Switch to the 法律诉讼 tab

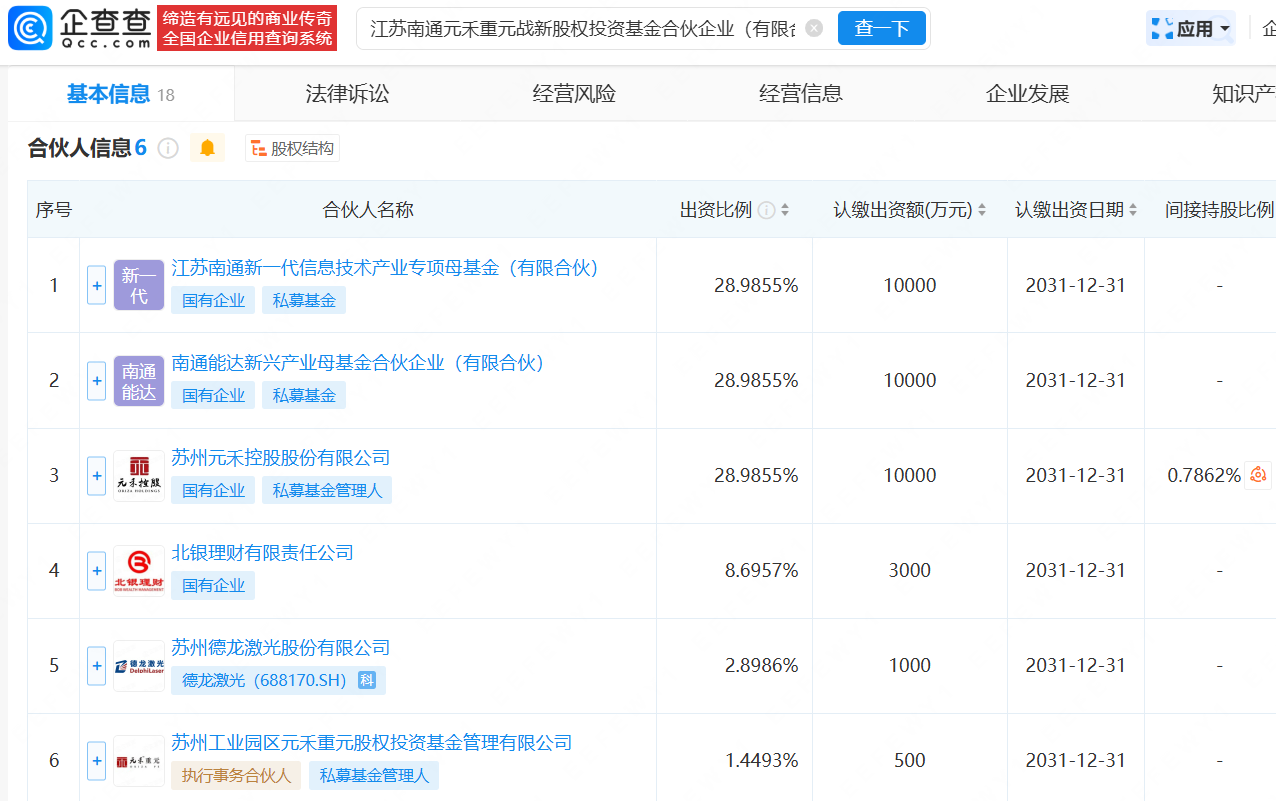coord(347,94)
